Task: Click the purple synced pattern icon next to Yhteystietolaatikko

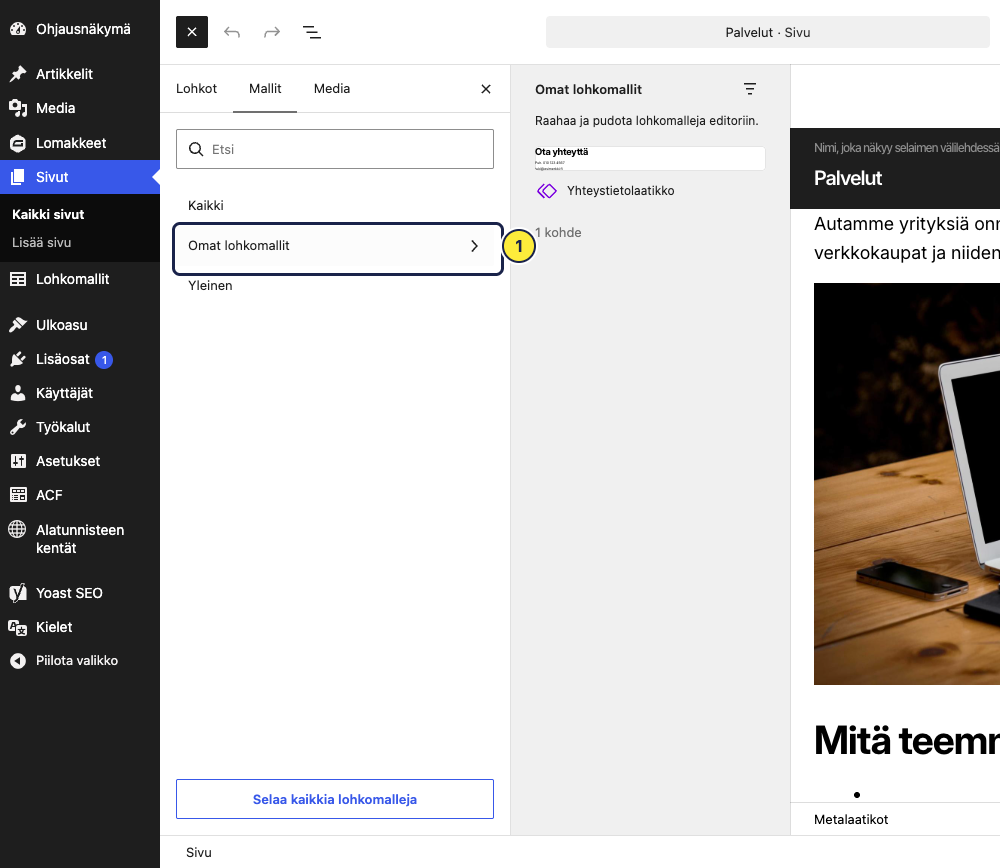Action: click(547, 191)
